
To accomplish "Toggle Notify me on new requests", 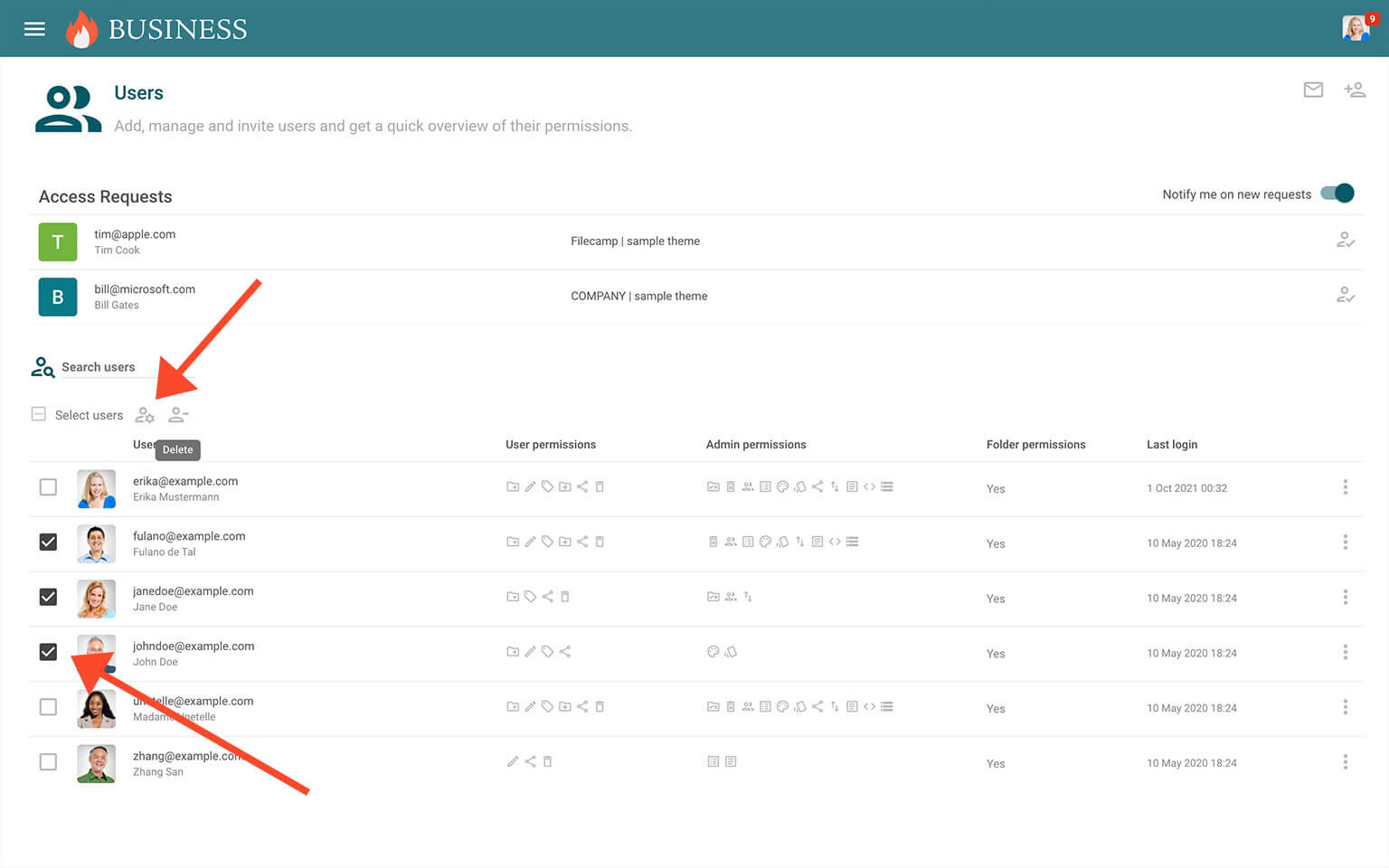I will [x=1337, y=193].
